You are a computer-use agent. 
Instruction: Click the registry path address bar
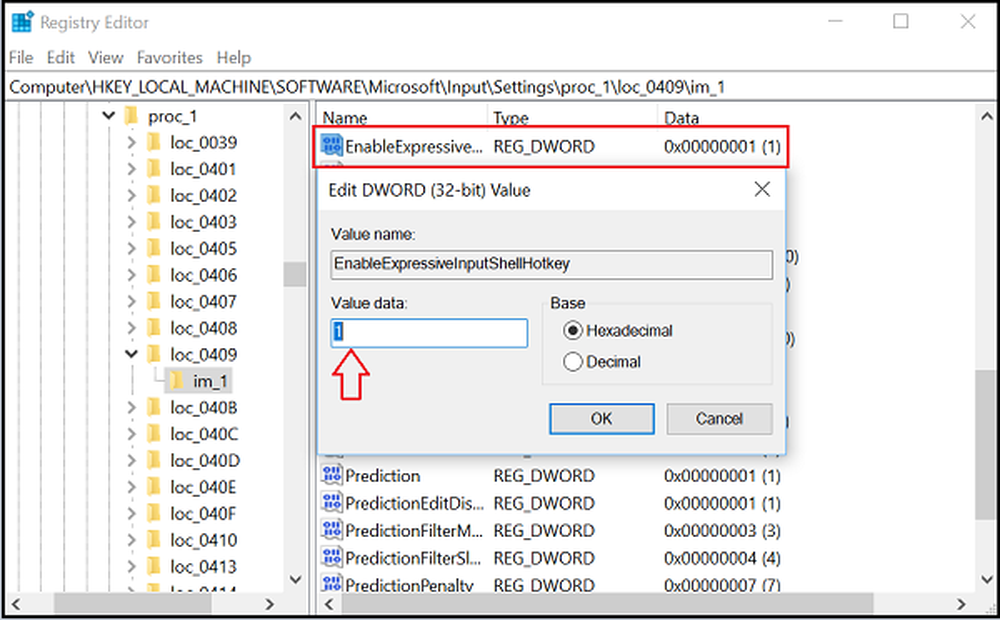[x=500, y=87]
